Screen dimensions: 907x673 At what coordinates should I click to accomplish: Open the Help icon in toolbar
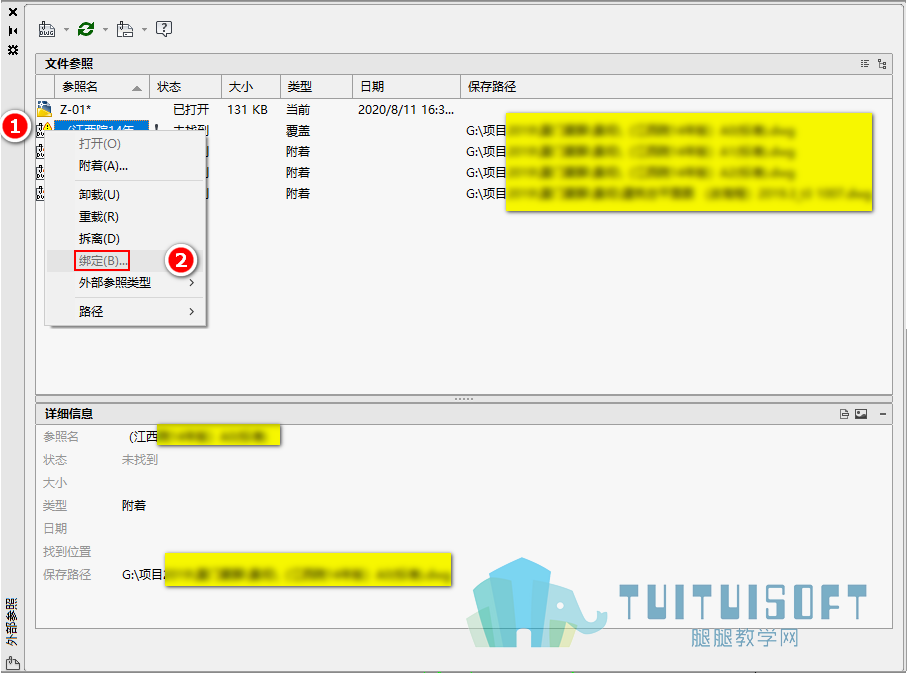tap(164, 29)
